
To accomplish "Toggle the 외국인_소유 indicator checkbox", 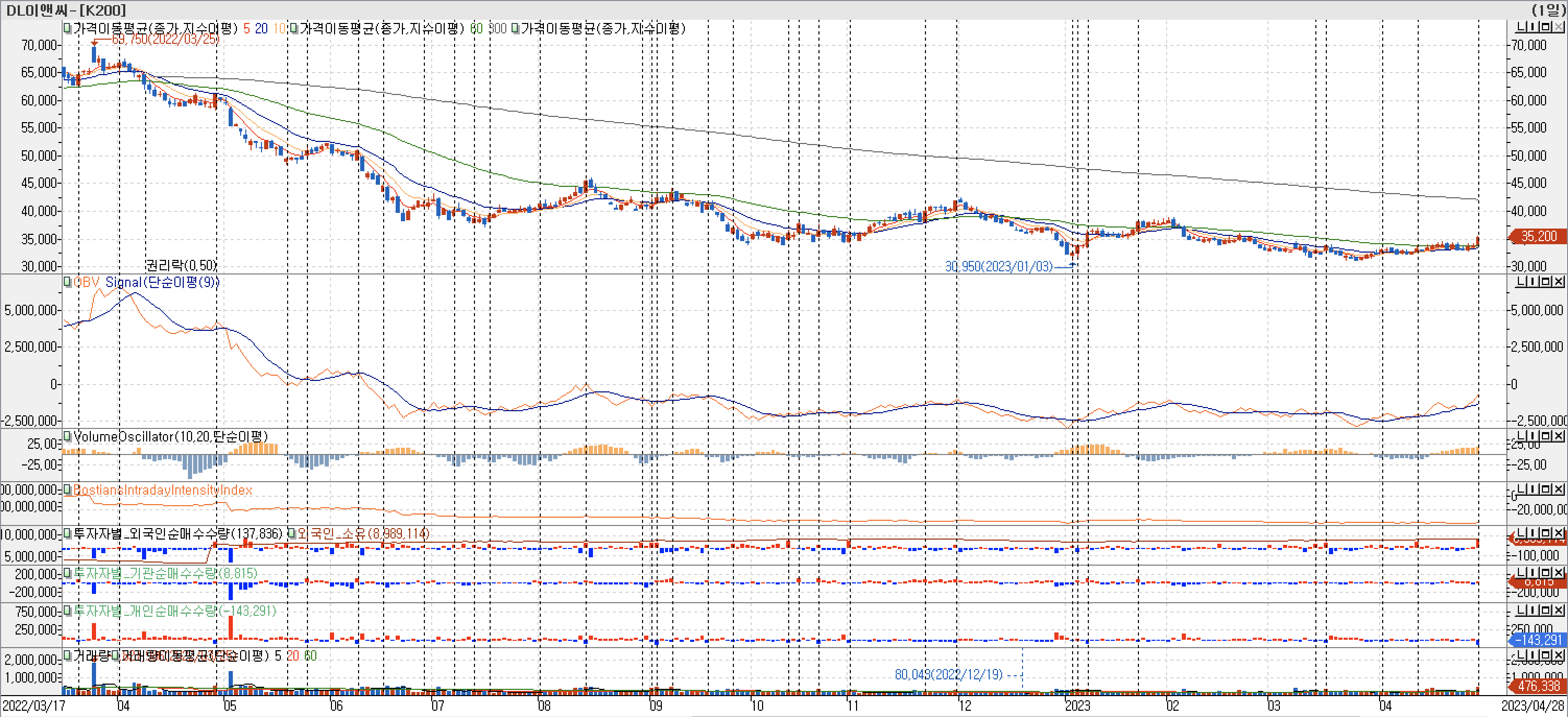I will point(292,533).
